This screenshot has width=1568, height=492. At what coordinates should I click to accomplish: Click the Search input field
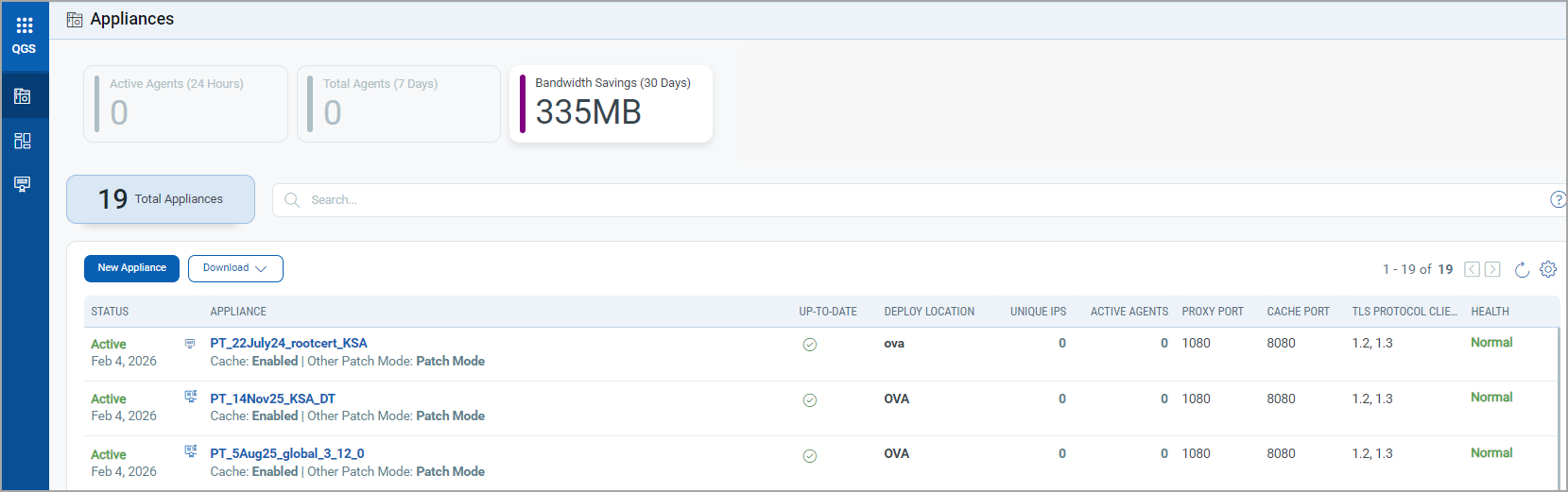[907, 200]
